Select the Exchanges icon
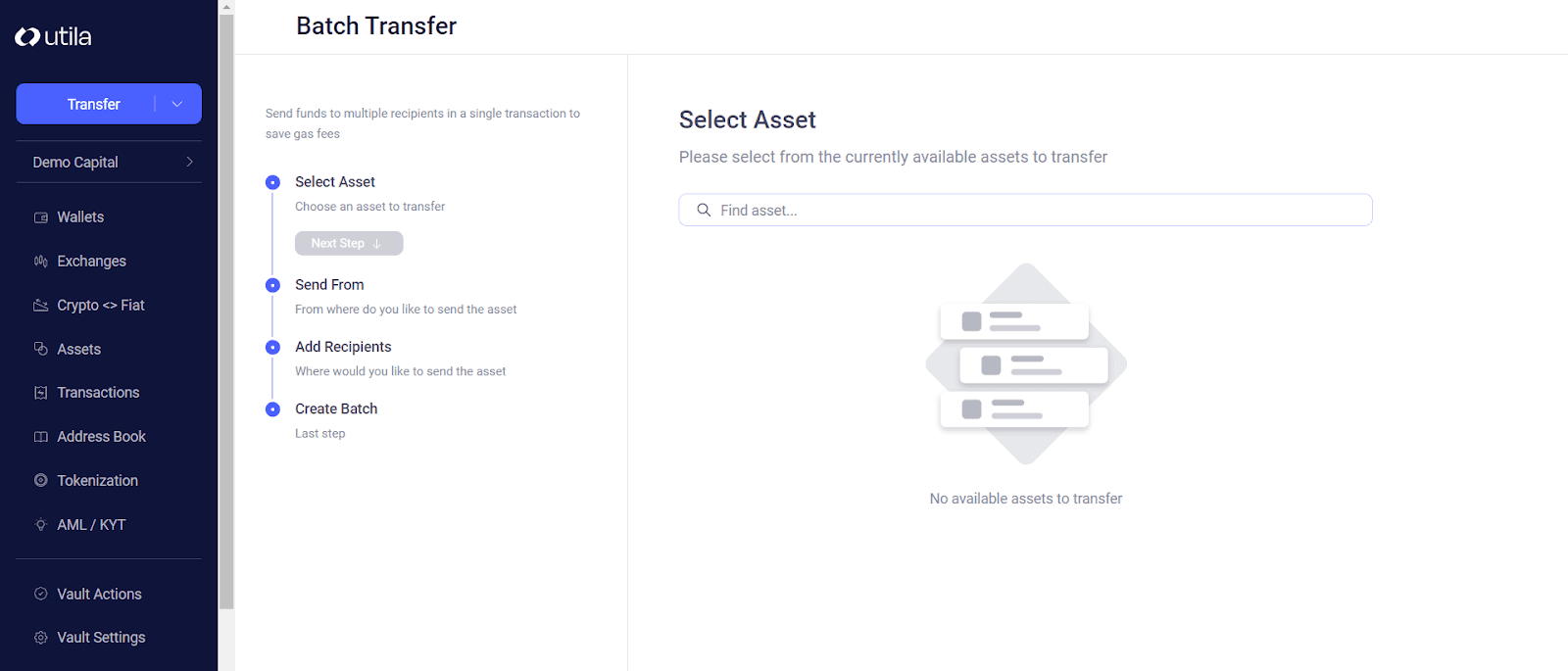Viewport: 1568px width, 671px height. 39,261
